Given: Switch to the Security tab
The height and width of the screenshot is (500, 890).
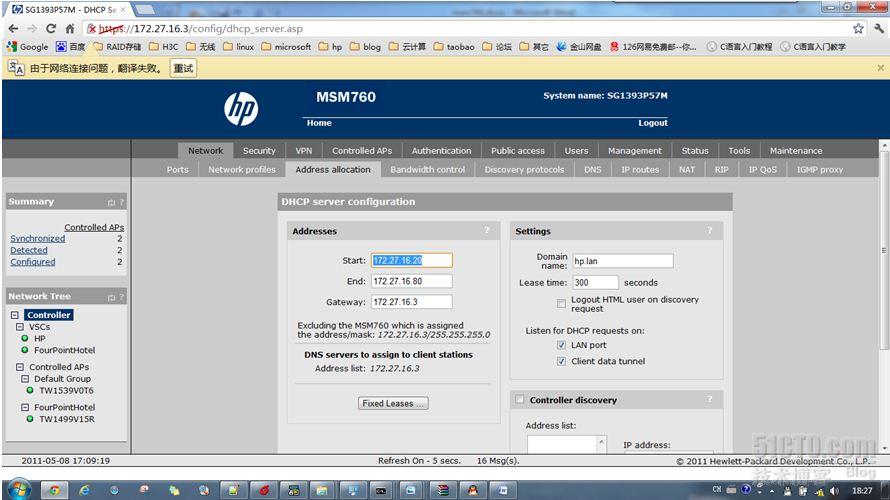Looking at the screenshot, I should pyautogui.click(x=259, y=150).
